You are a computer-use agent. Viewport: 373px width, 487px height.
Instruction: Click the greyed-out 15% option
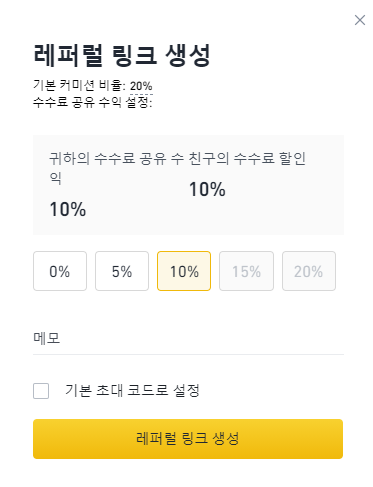[x=246, y=271]
